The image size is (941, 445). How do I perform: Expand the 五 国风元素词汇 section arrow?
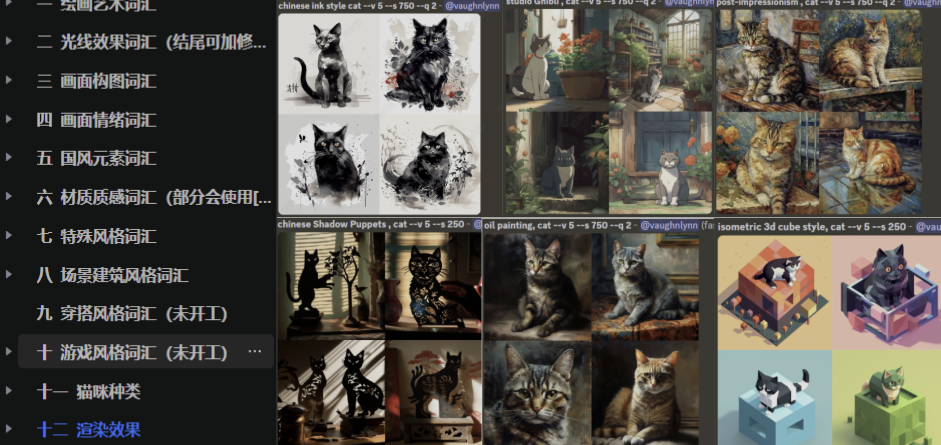coord(8,158)
